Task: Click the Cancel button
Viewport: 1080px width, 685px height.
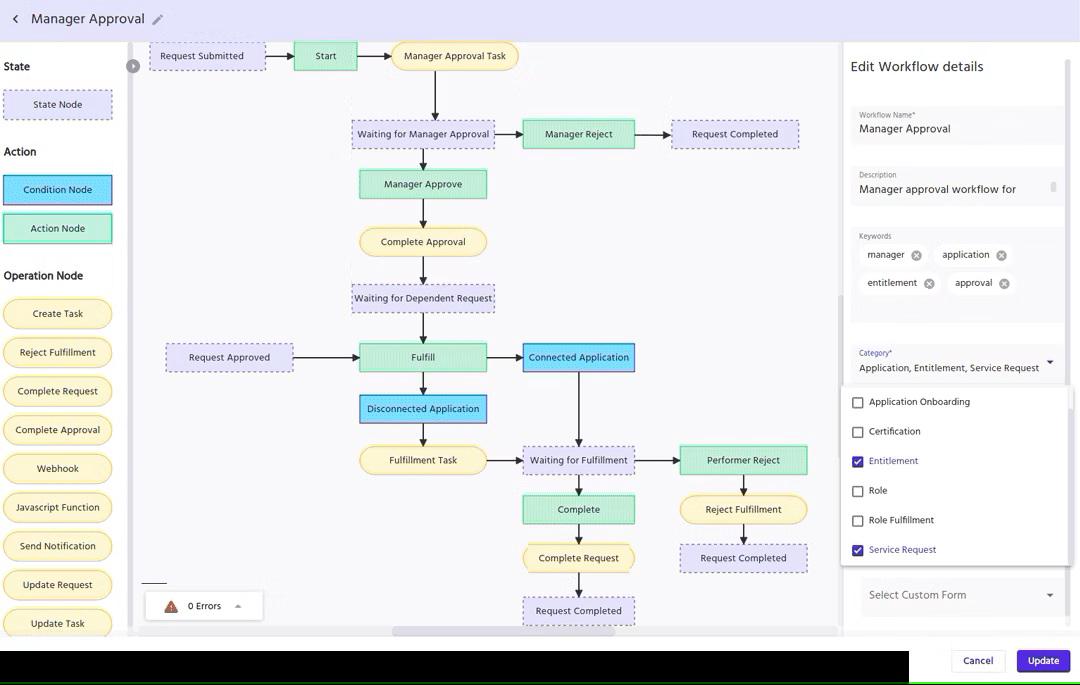Action: coord(977,661)
